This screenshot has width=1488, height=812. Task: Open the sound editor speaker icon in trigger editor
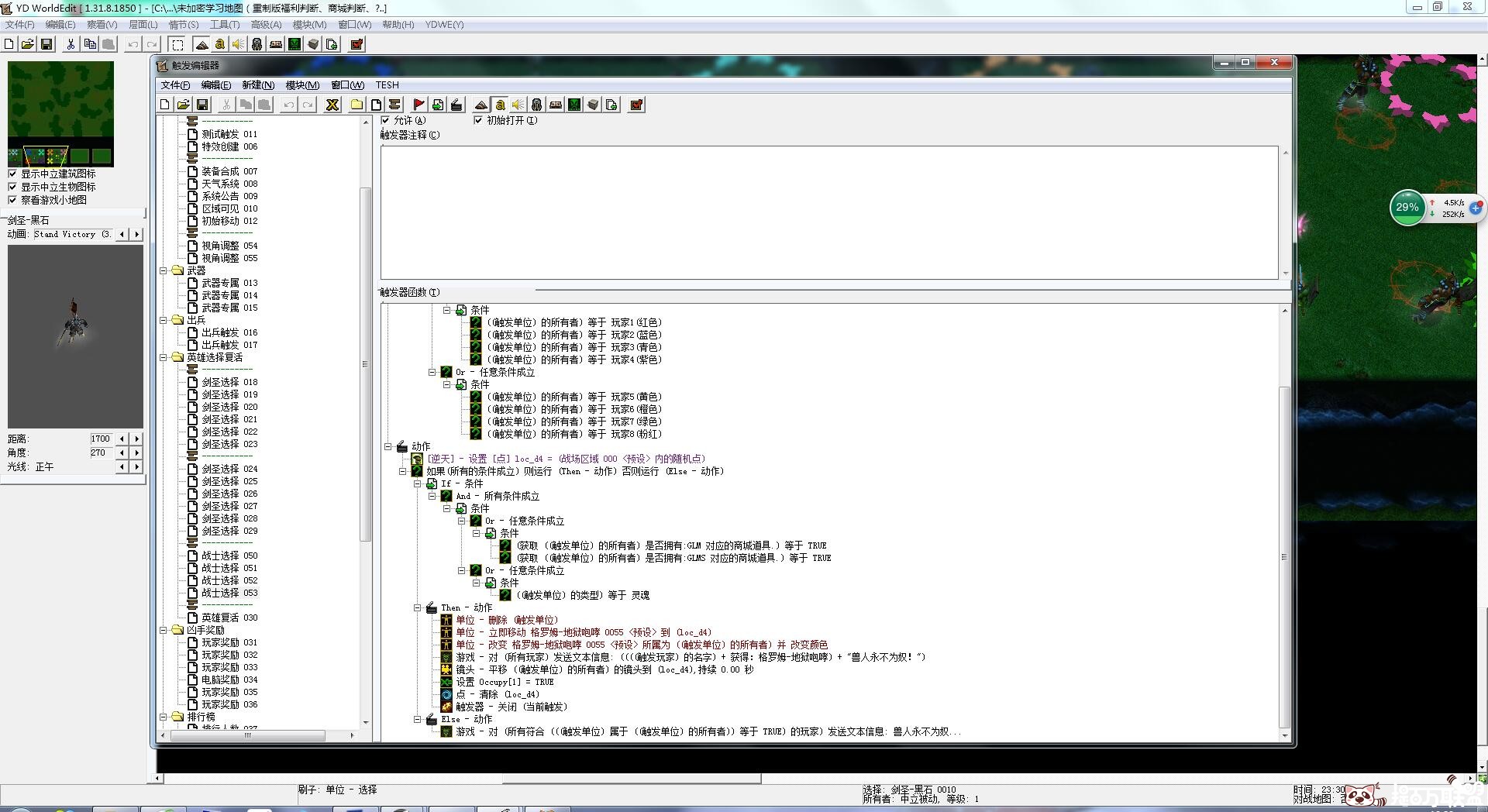[518, 105]
